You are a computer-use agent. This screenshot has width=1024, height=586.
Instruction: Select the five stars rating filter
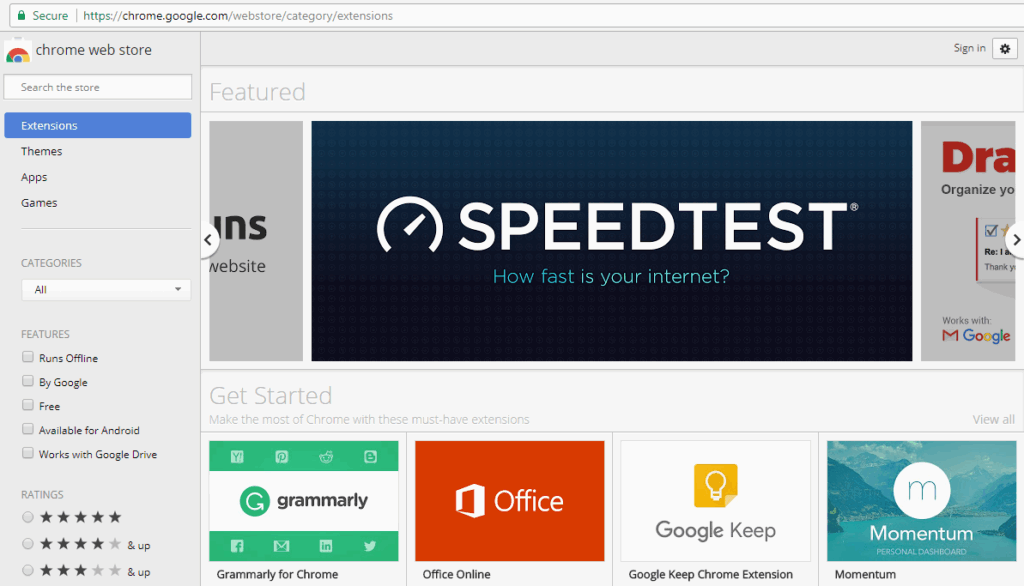coord(27,517)
